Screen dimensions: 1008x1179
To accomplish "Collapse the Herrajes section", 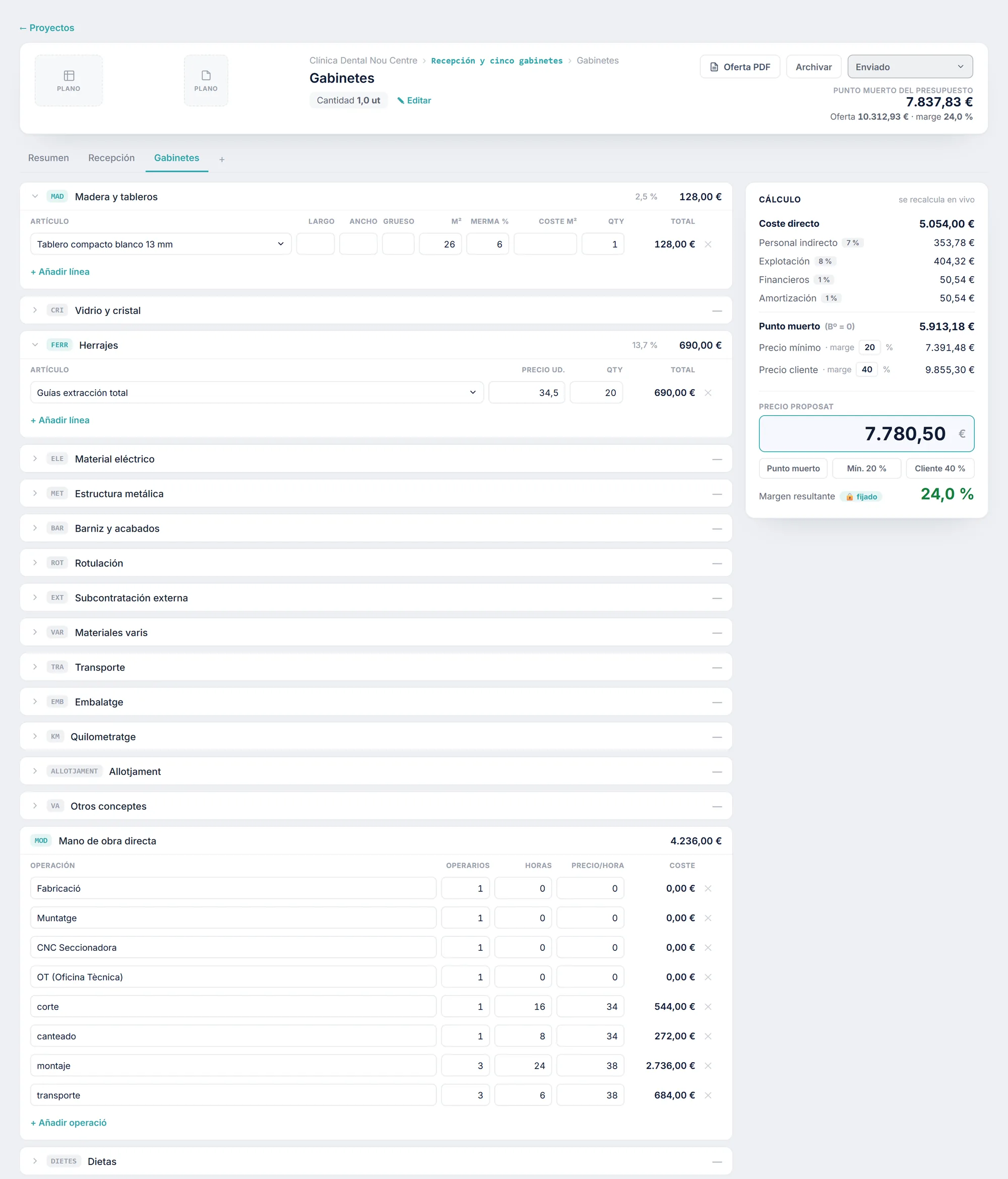I will point(35,345).
